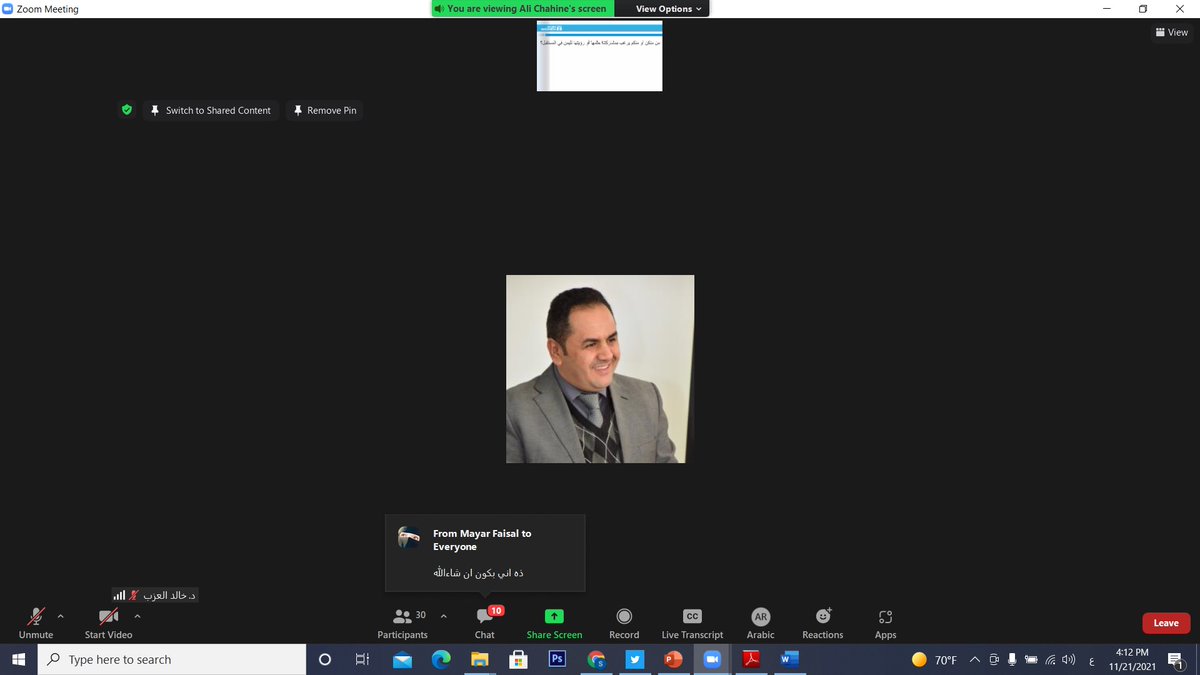
Task: Open the View layout menu
Action: tap(1171, 32)
